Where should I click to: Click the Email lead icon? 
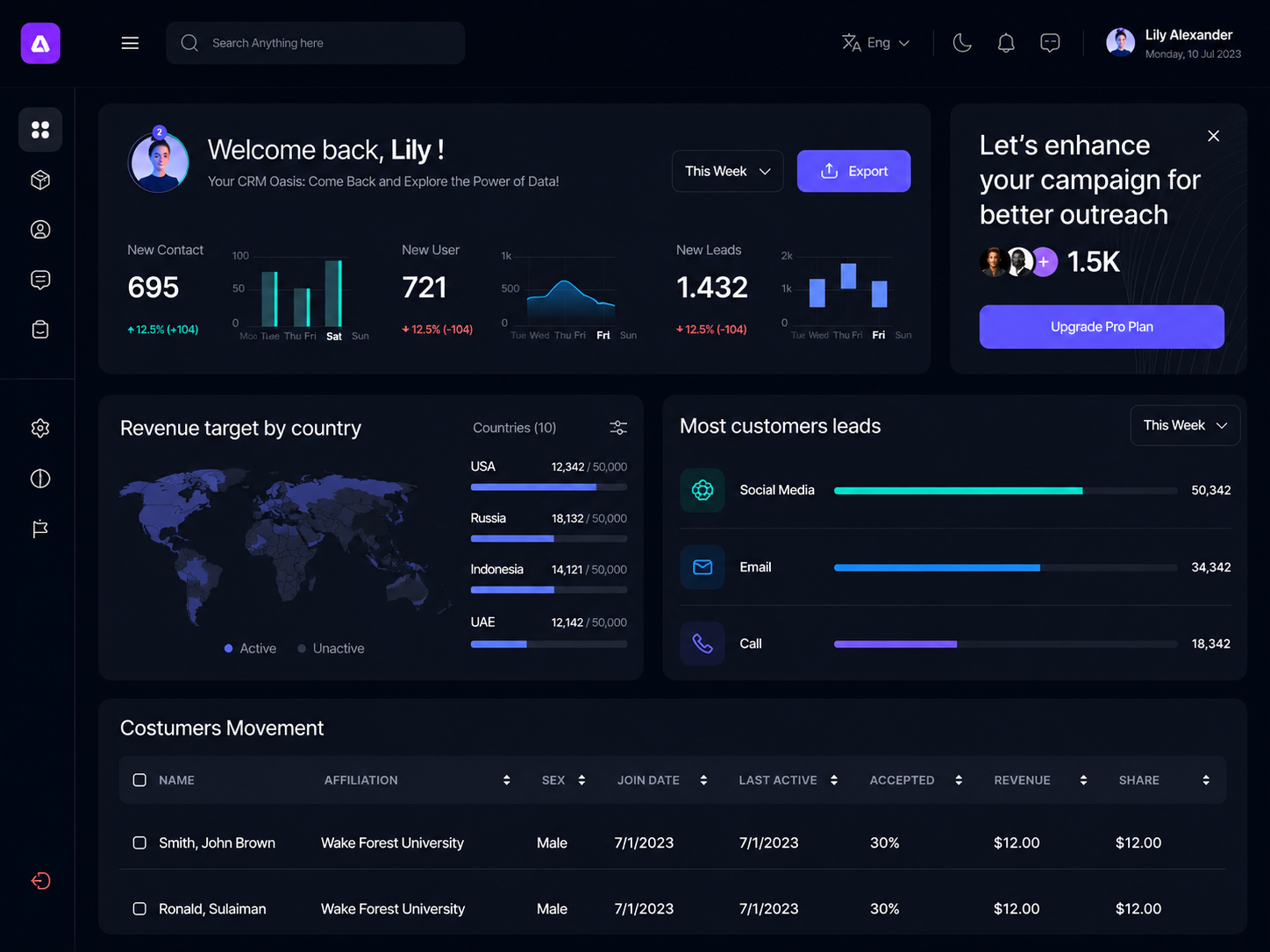pyautogui.click(x=703, y=567)
